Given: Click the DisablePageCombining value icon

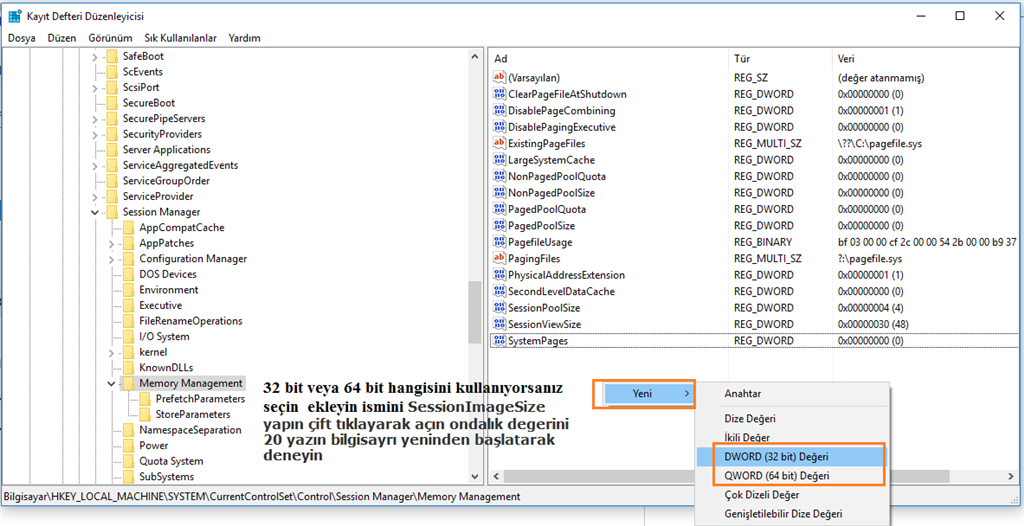Looking at the screenshot, I should tap(500, 110).
